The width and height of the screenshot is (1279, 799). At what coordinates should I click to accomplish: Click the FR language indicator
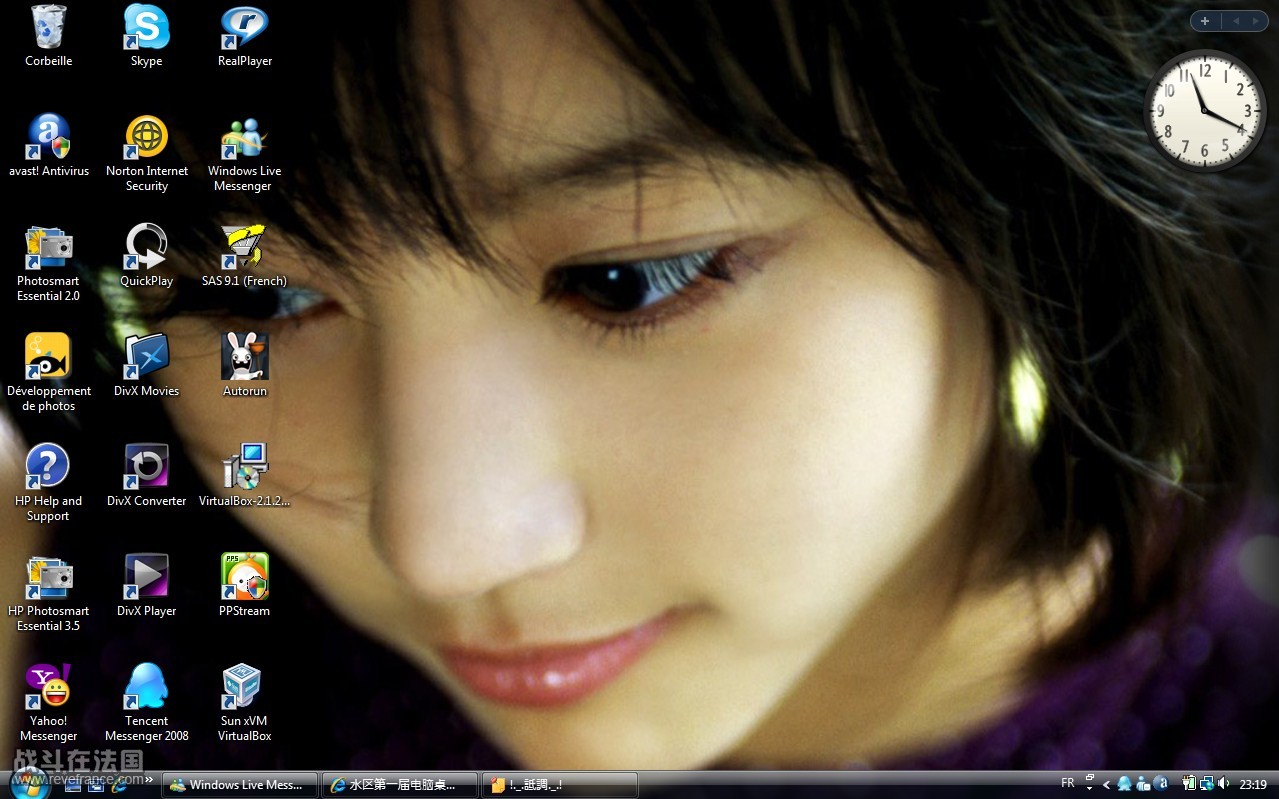(1068, 783)
